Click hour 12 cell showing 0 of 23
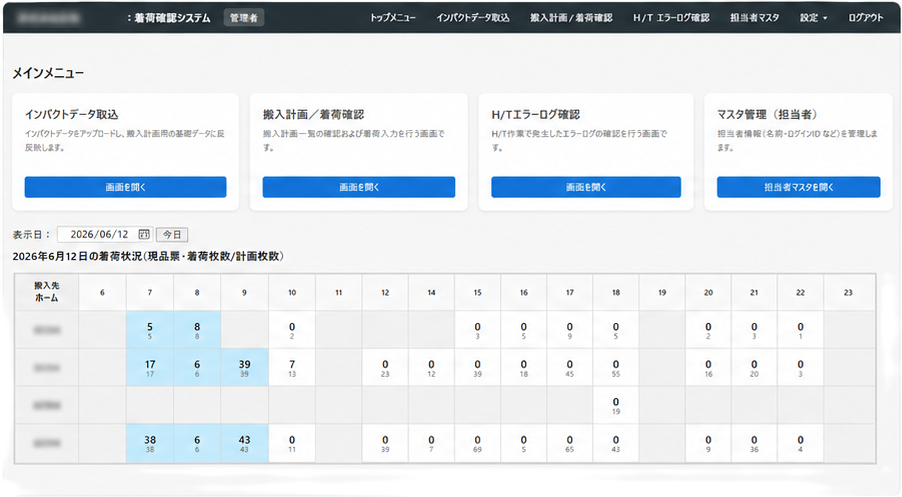 point(385,367)
